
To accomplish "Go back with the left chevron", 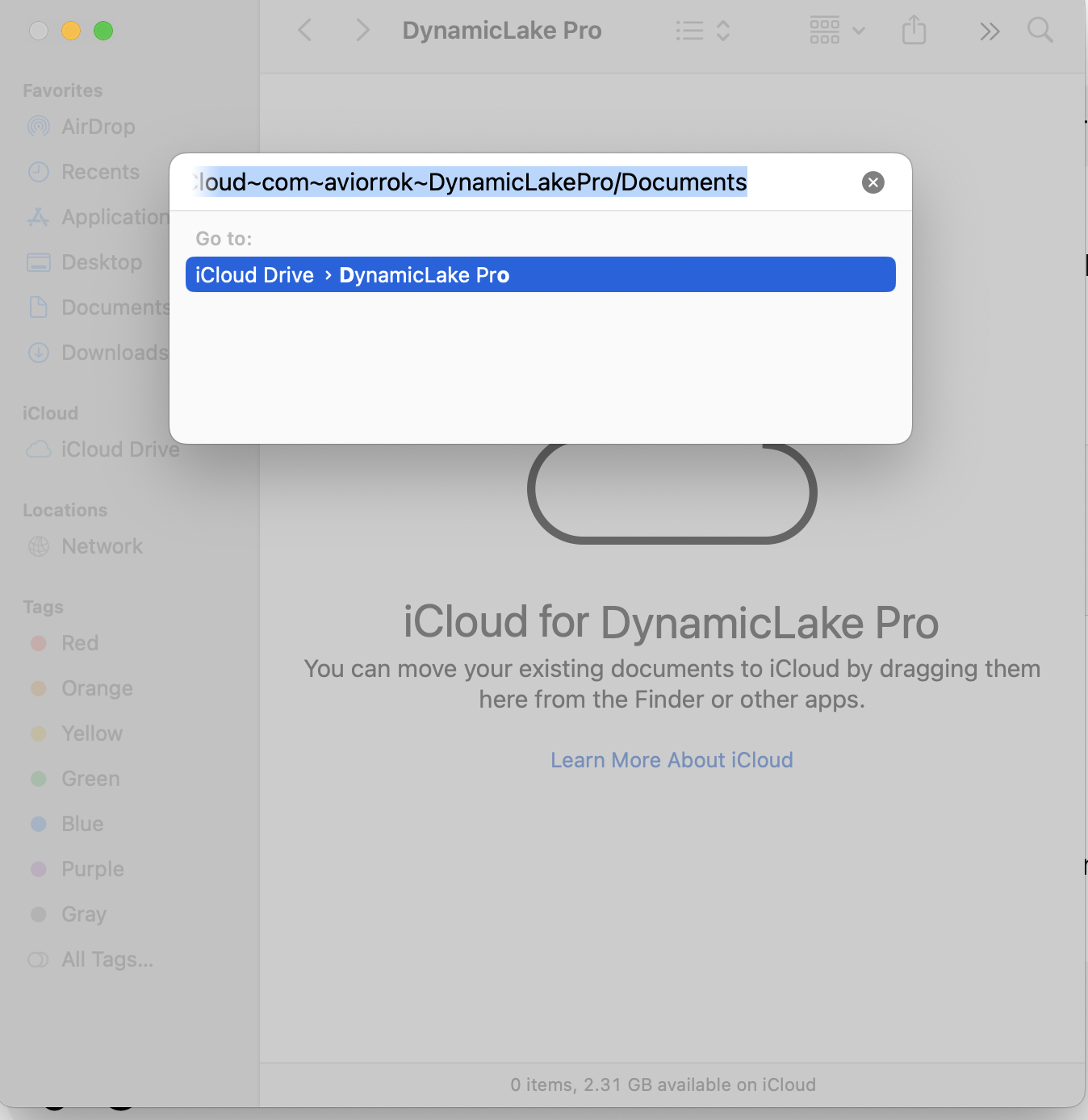I will pyautogui.click(x=304, y=31).
